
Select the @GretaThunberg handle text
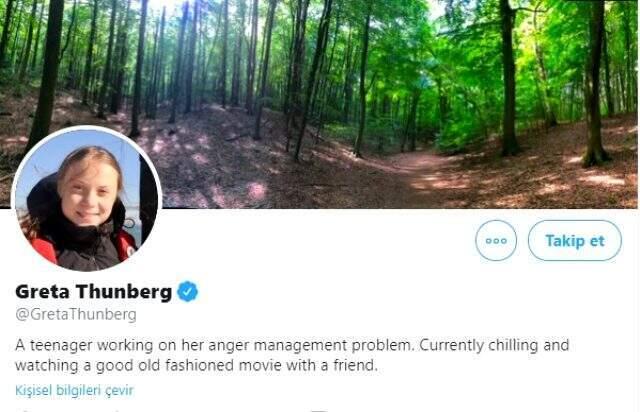[x=76, y=314]
